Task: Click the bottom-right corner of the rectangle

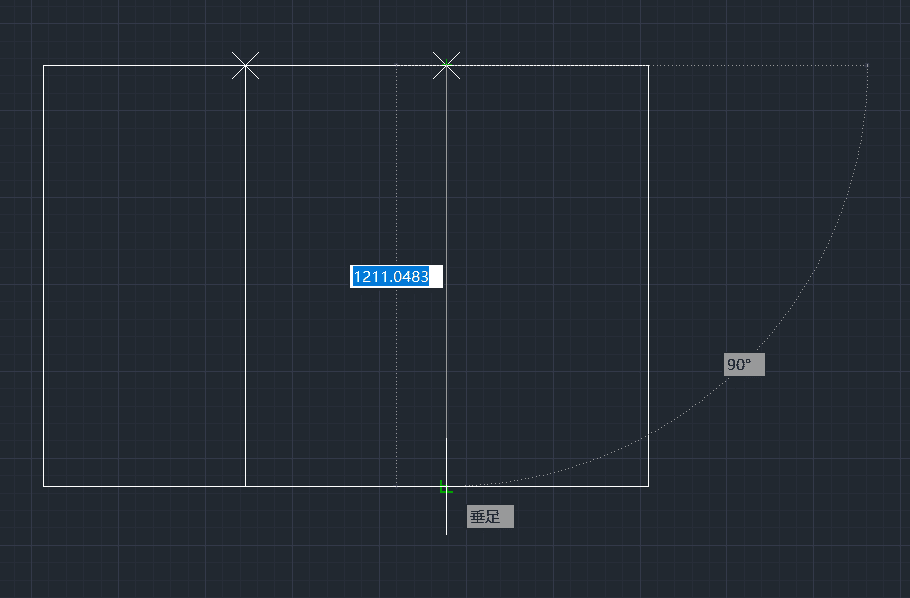Action: (x=649, y=486)
